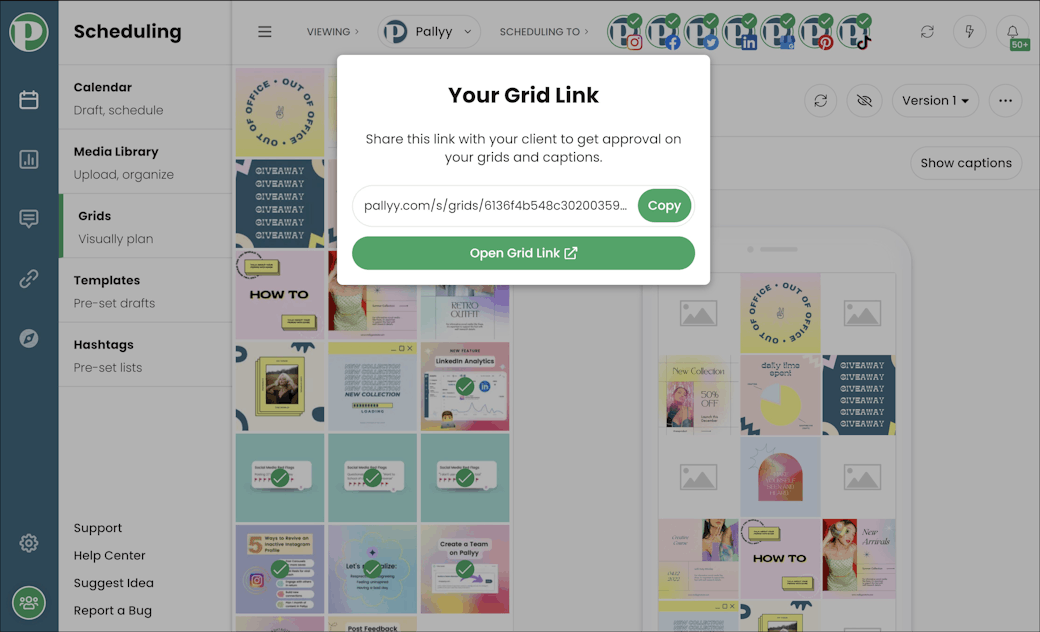The height and width of the screenshot is (632, 1040).
Task: Click the top bar refresh icon
Action: 927,32
